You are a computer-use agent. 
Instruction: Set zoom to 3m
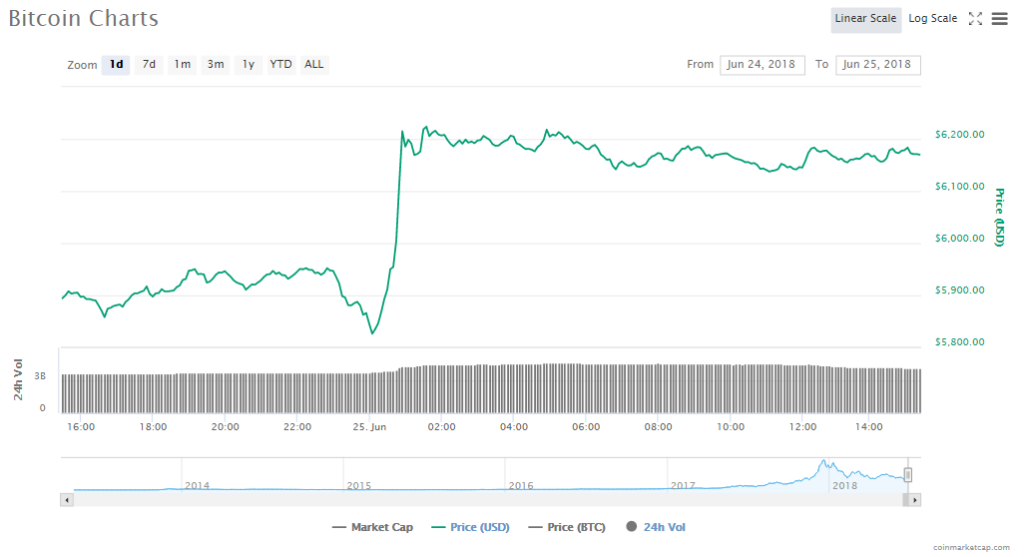[215, 64]
